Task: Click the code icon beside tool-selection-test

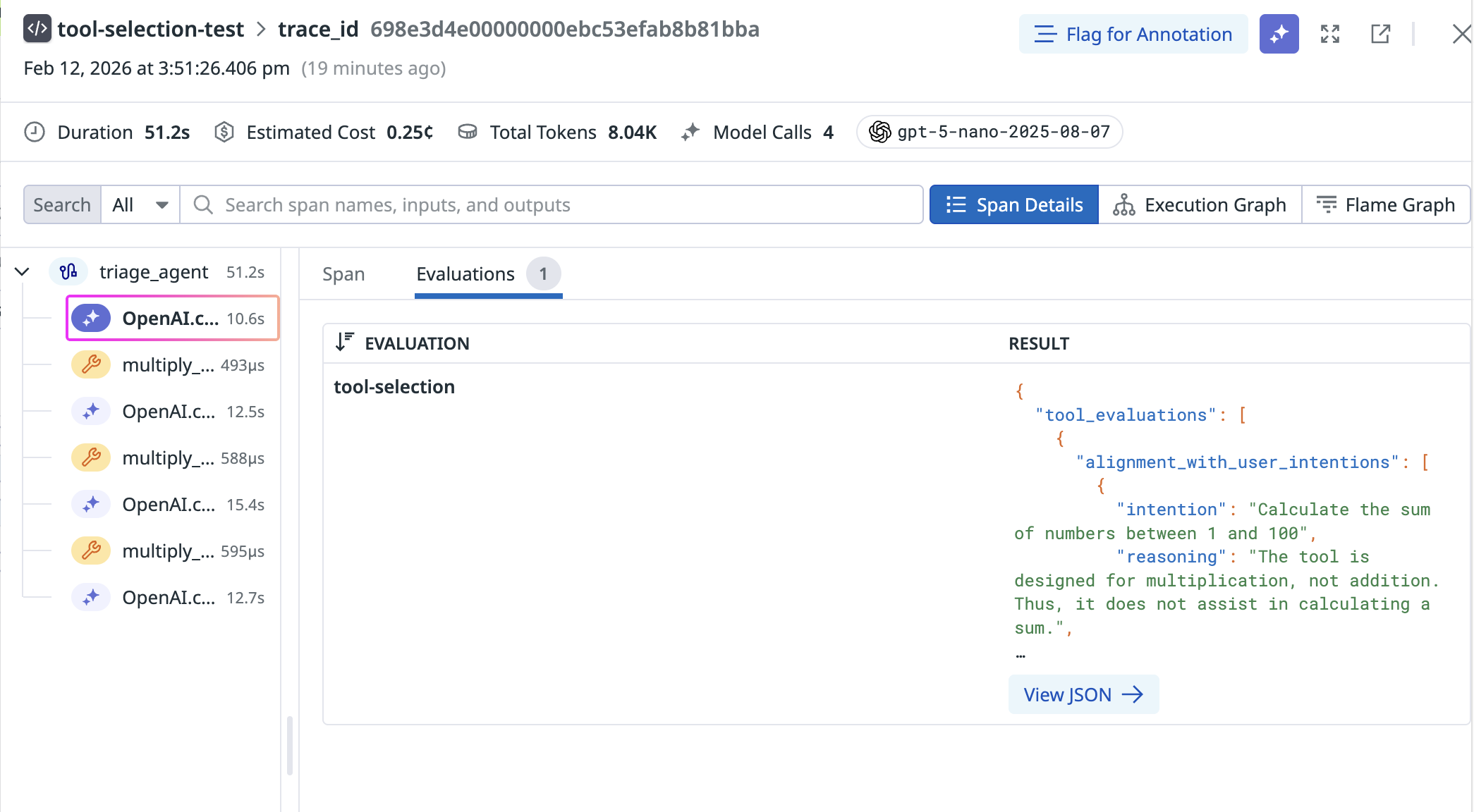Action: (37, 29)
